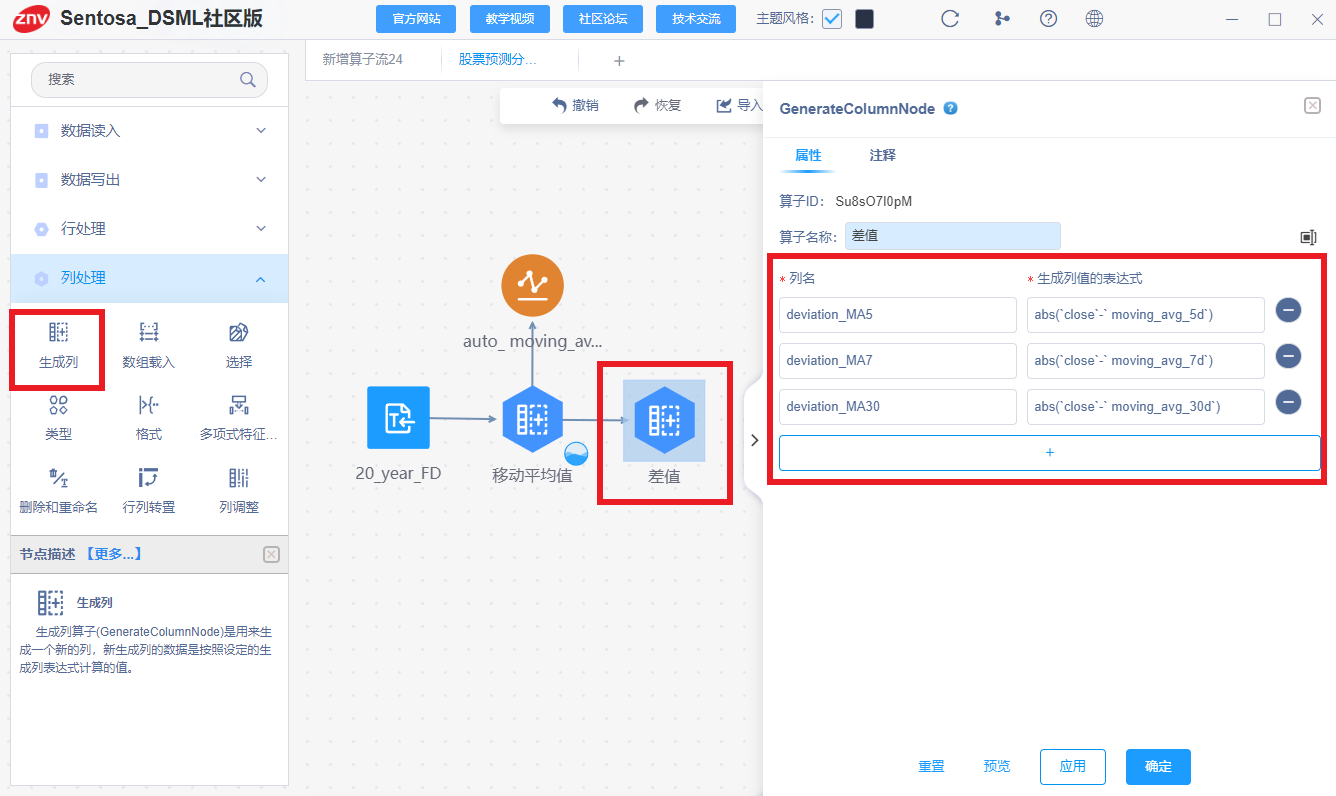Remove the deviation_MA7 row with minus button
Screen dimensions: 1336x796
(x=1288, y=356)
